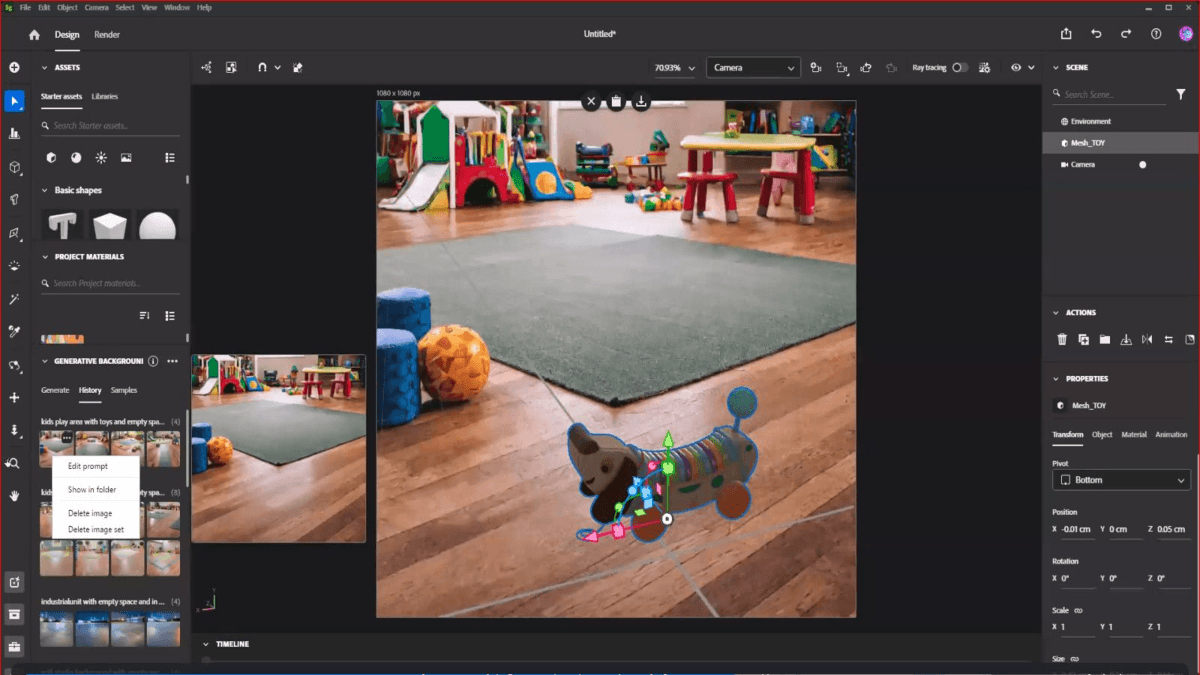Open the zoom level 70.93% control
The width and height of the screenshot is (1200, 675).
click(x=675, y=67)
